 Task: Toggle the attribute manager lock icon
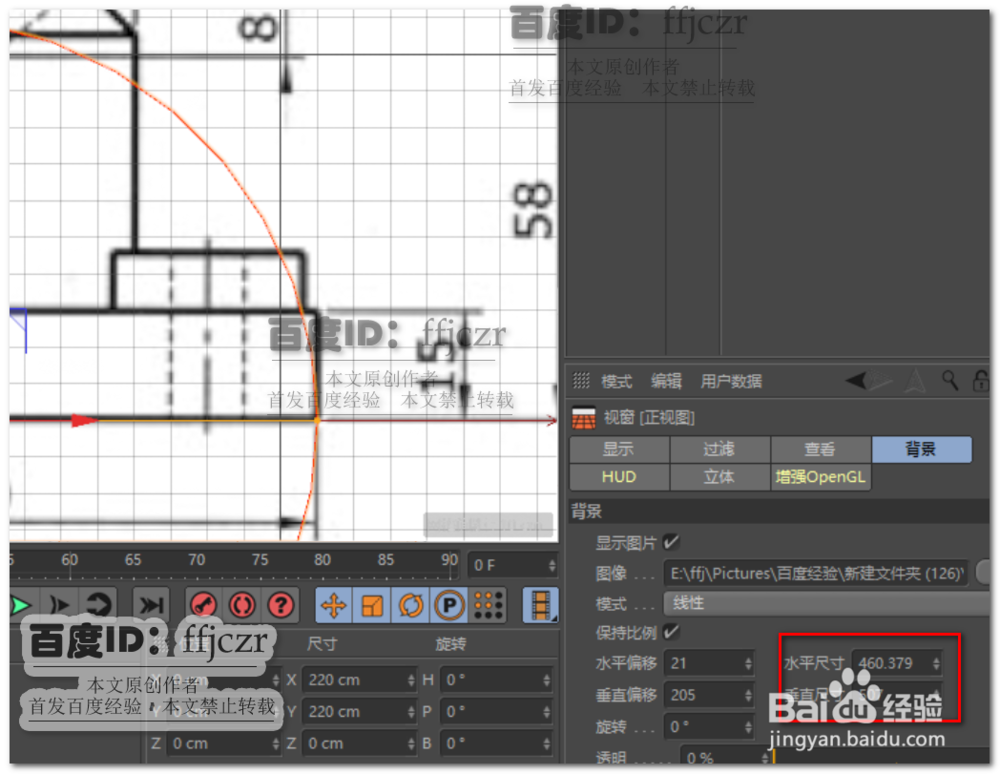[980, 381]
